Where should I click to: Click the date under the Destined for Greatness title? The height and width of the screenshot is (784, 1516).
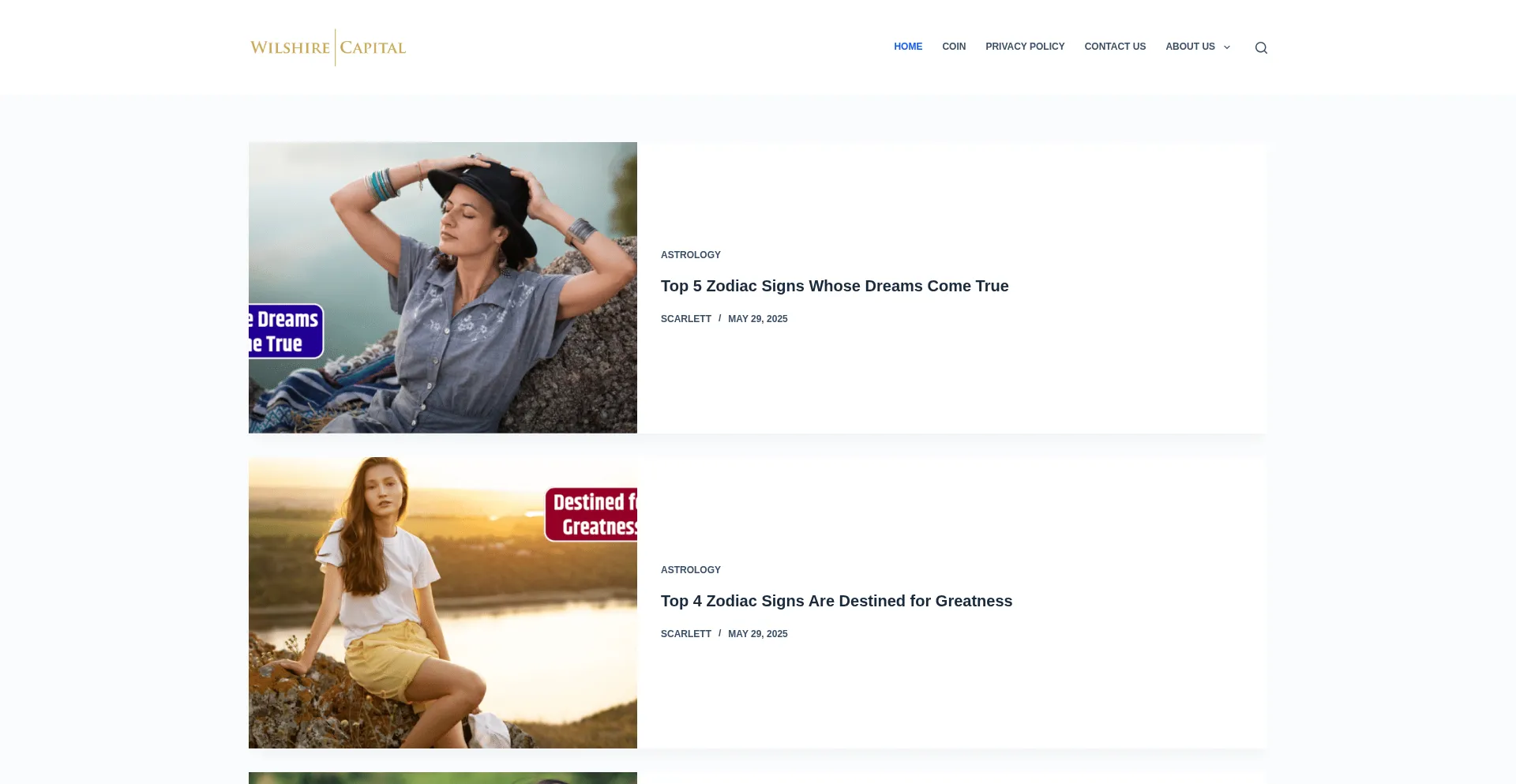(757, 634)
